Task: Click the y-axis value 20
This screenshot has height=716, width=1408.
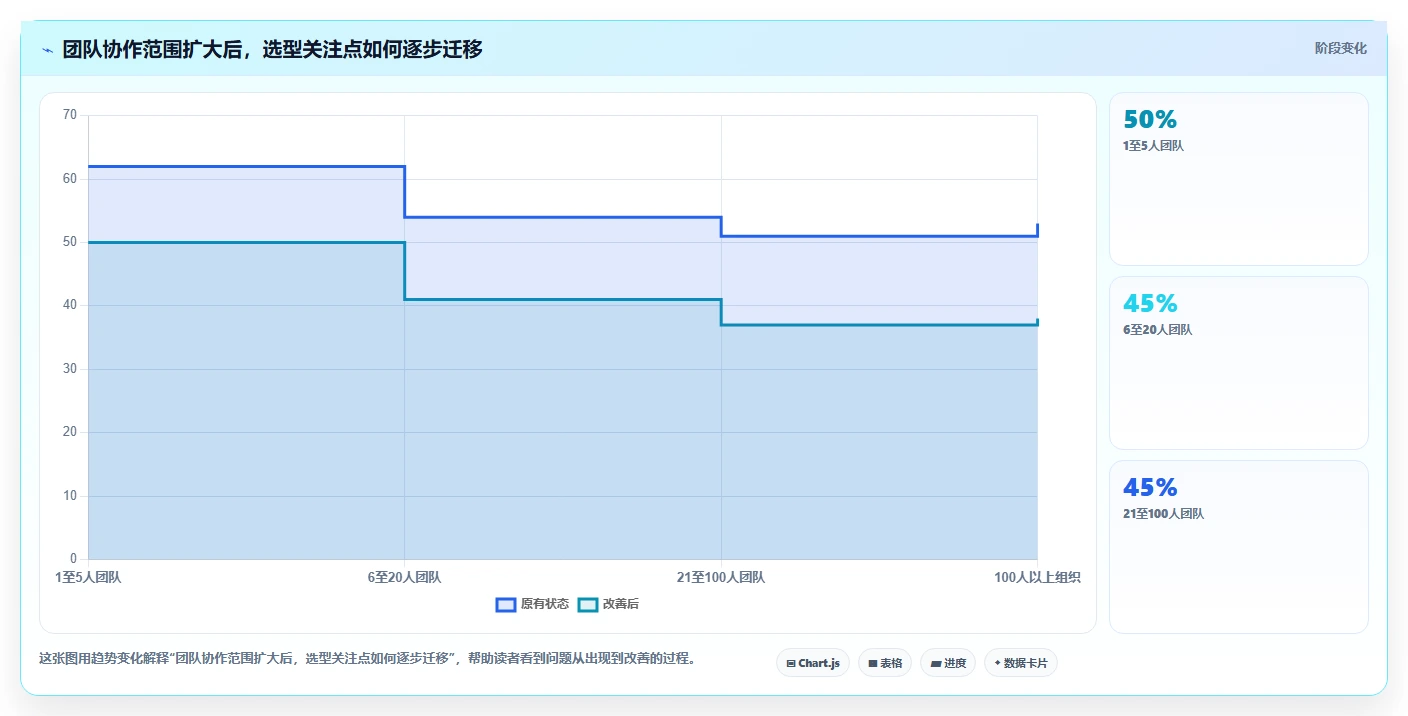Action: click(70, 432)
